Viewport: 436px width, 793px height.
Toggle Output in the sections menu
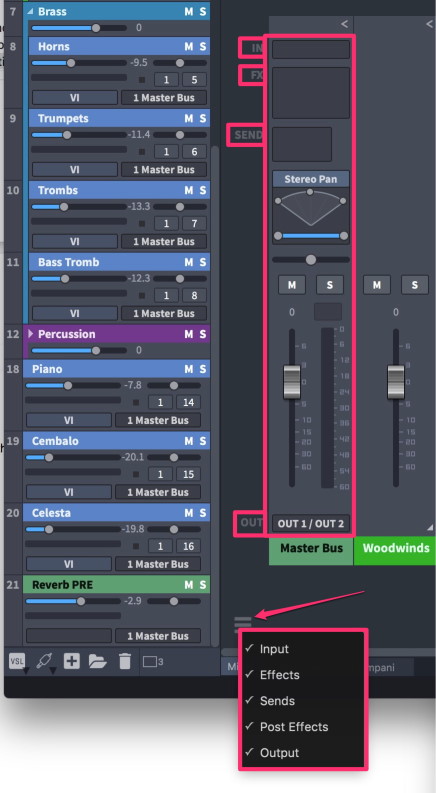coord(280,753)
